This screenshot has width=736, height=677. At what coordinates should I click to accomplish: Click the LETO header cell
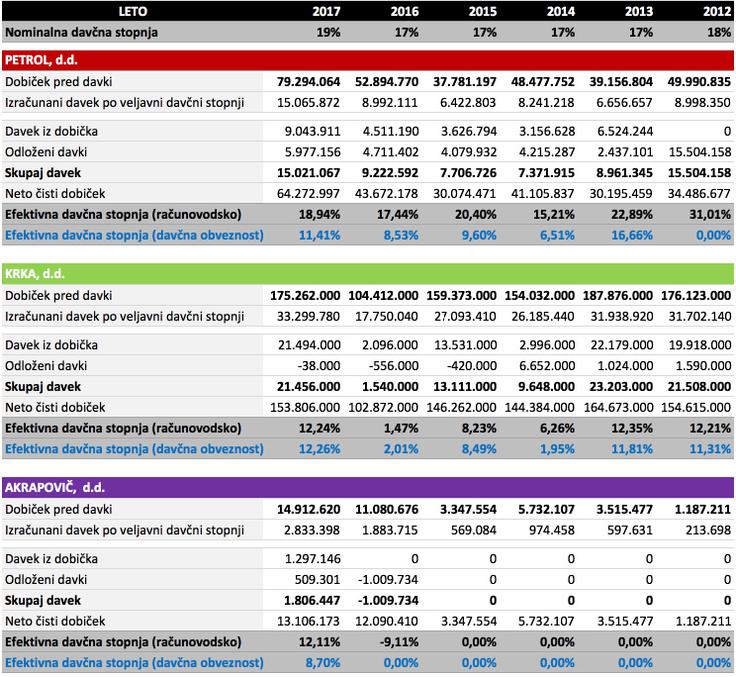[x=132, y=11]
